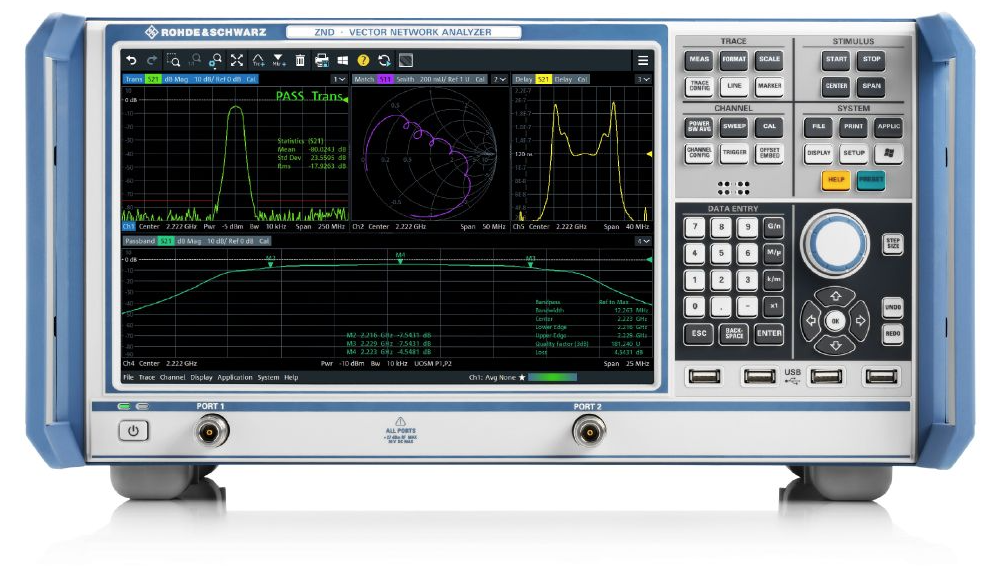Click the restart sweep circular arrows icon

(x=384, y=61)
